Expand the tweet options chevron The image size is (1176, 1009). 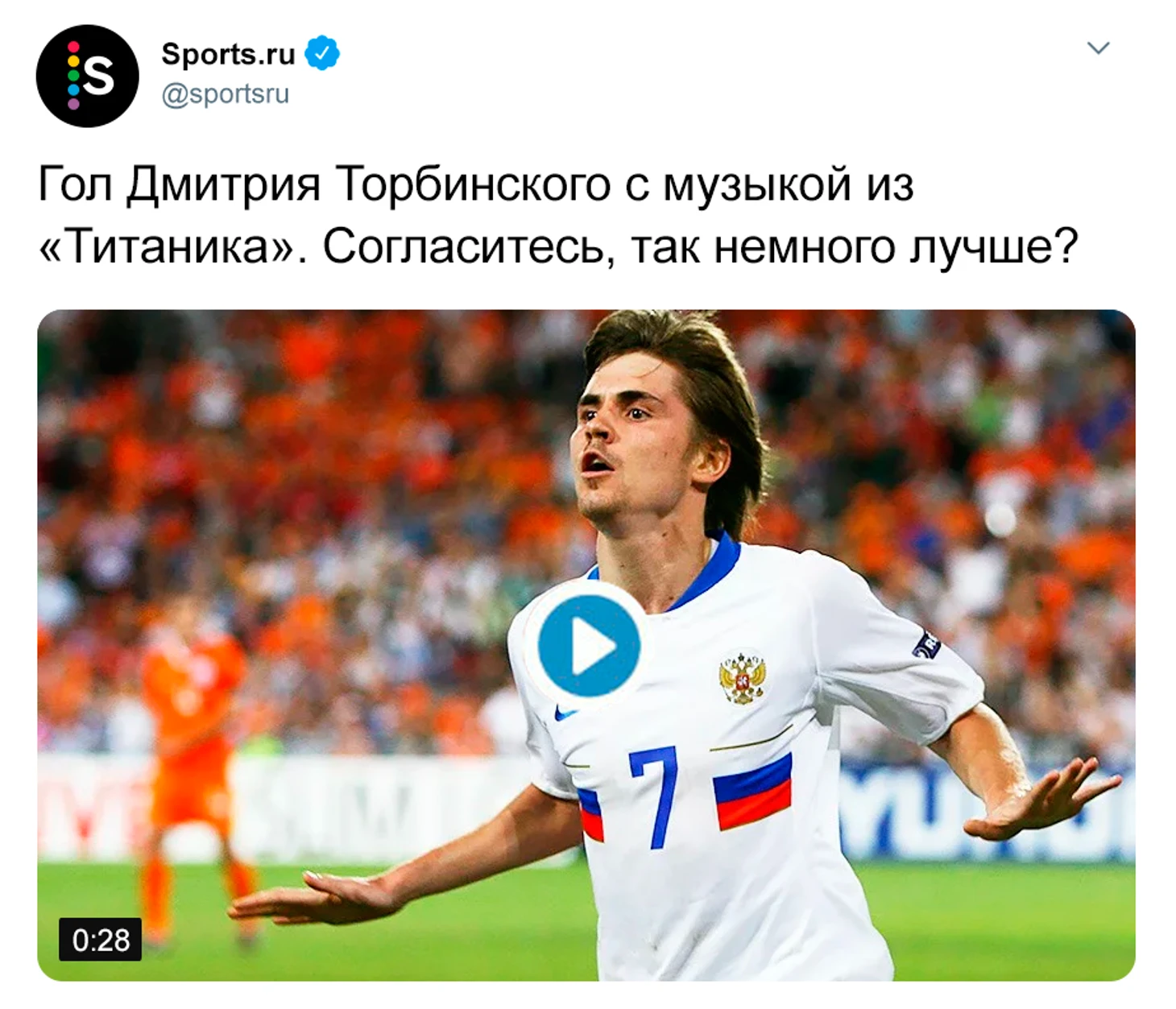tap(1099, 48)
